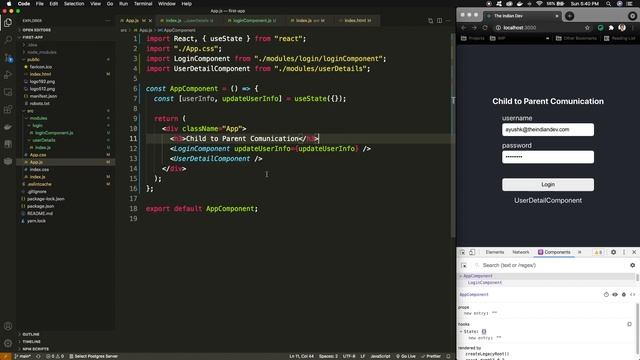
Task: Collapse the State hook entry
Action: point(461,331)
